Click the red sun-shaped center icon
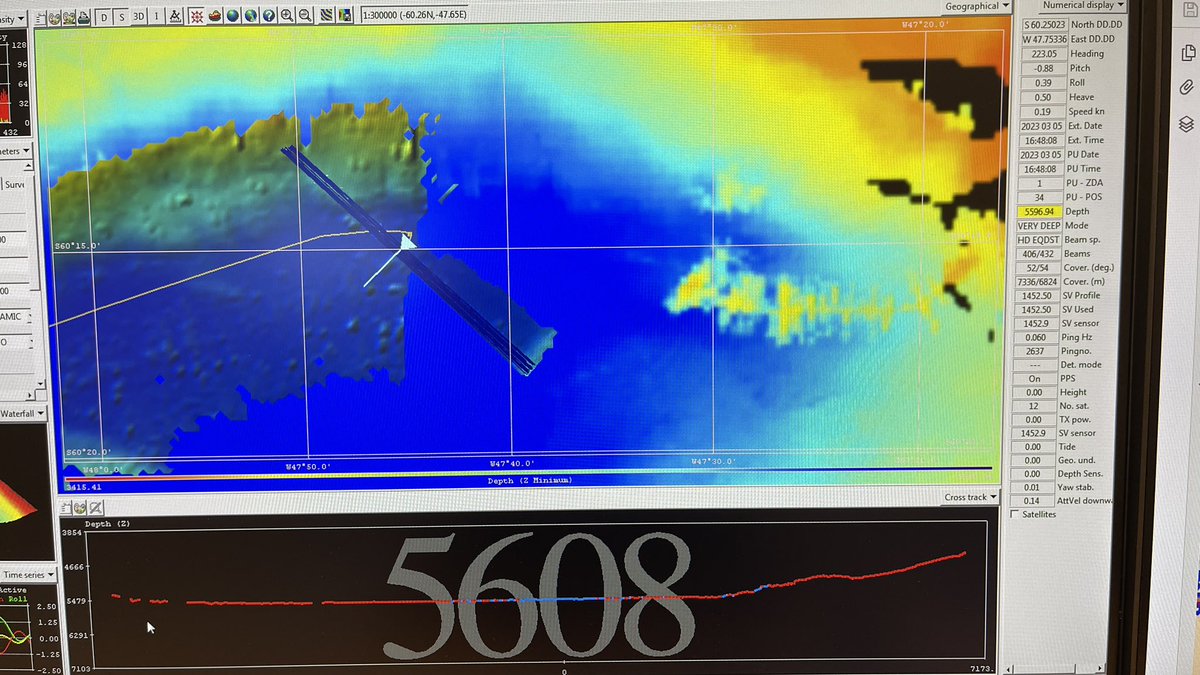 click(196, 17)
